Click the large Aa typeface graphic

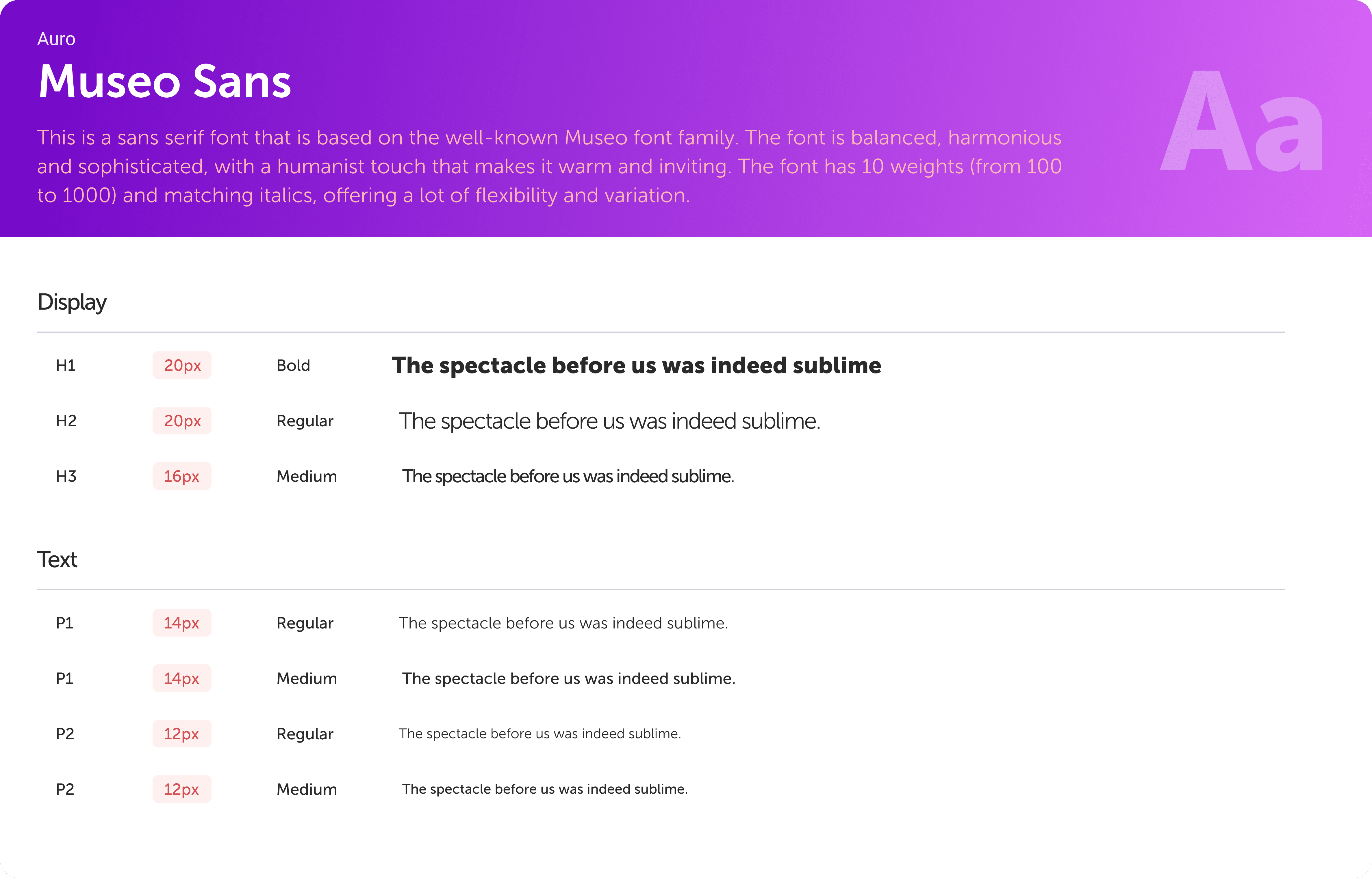point(1241,121)
